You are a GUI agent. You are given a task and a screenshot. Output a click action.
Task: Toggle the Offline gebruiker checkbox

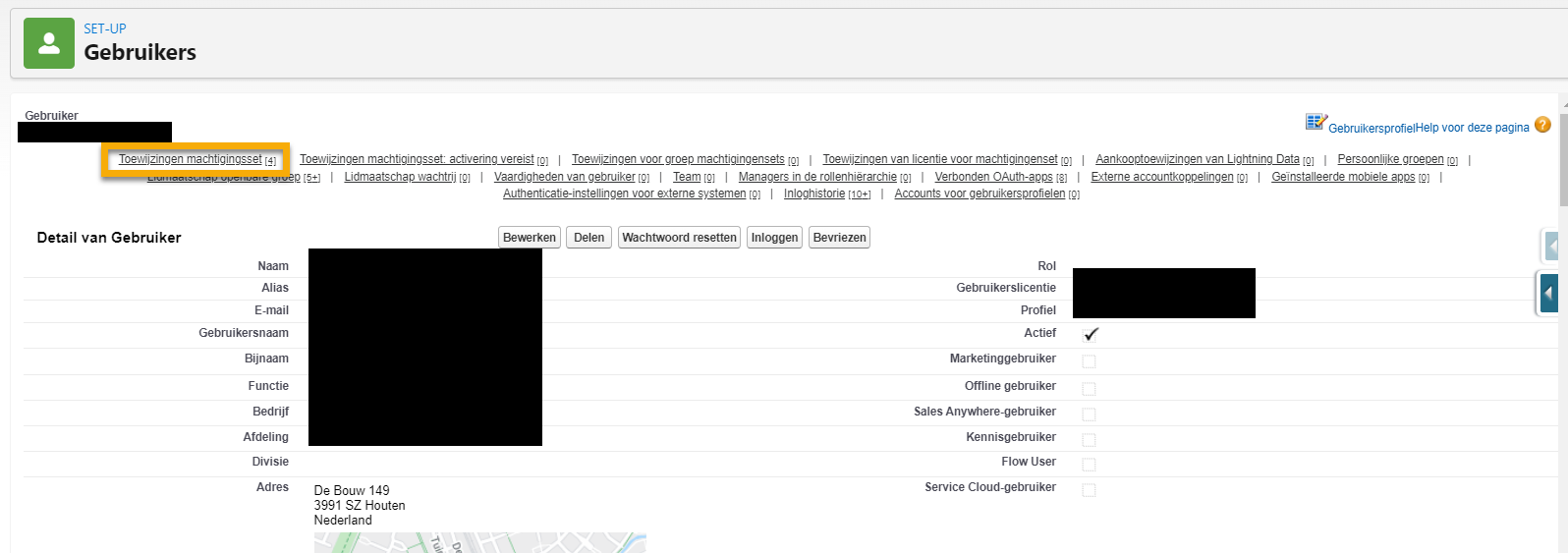1089,389
